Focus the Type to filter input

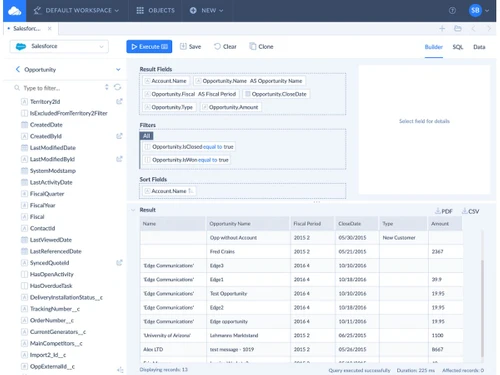tap(62, 88)
